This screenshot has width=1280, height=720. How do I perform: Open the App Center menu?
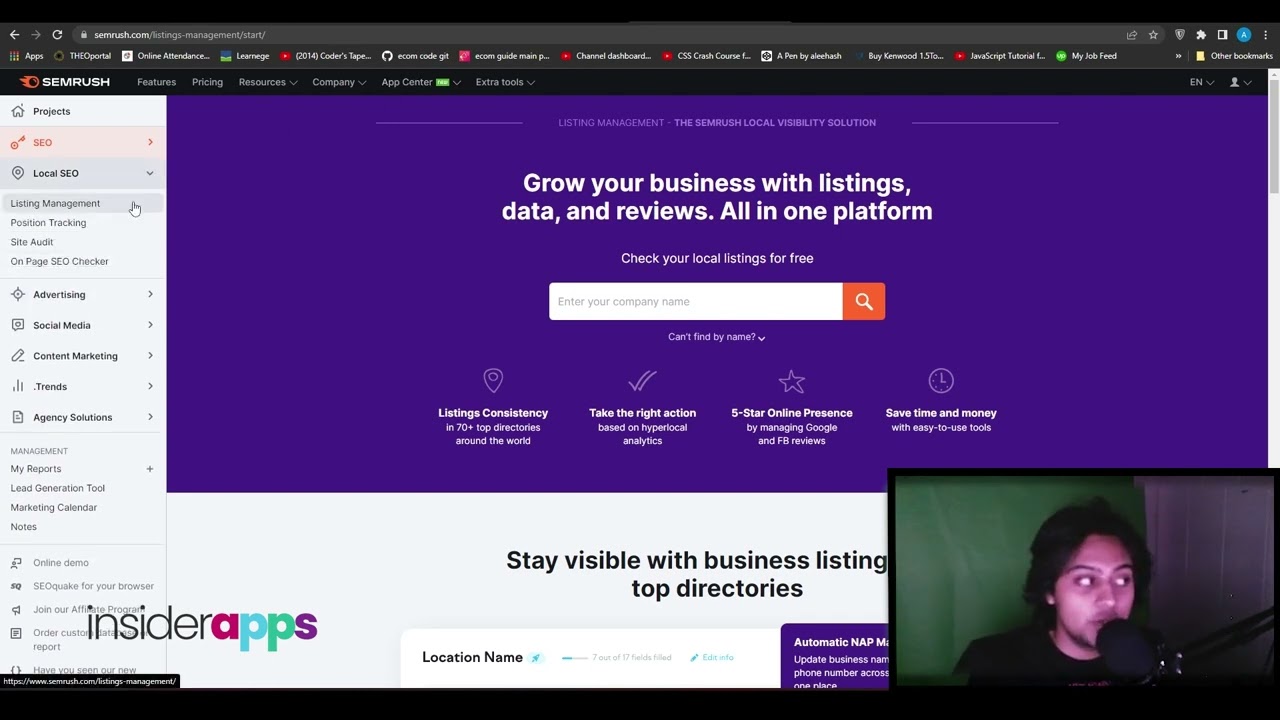tap(421, 82)
